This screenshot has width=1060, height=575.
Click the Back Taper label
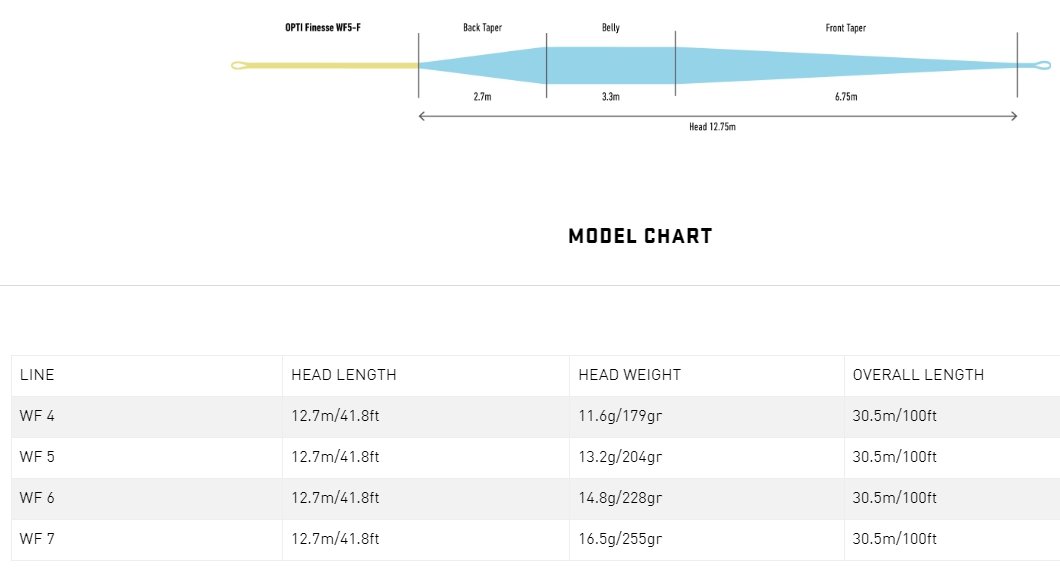pyautogui.click(x=482, y=28)
